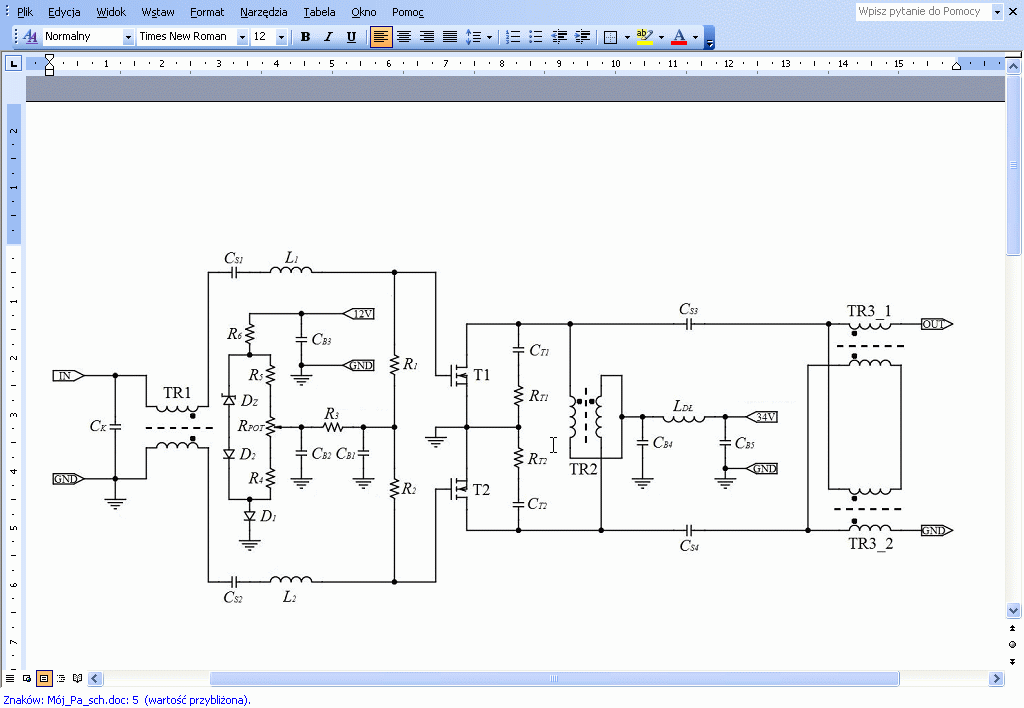Expand the Times New Roman font dropdown
Viewport: 1024px width, 708px height.
click(242, 37)
